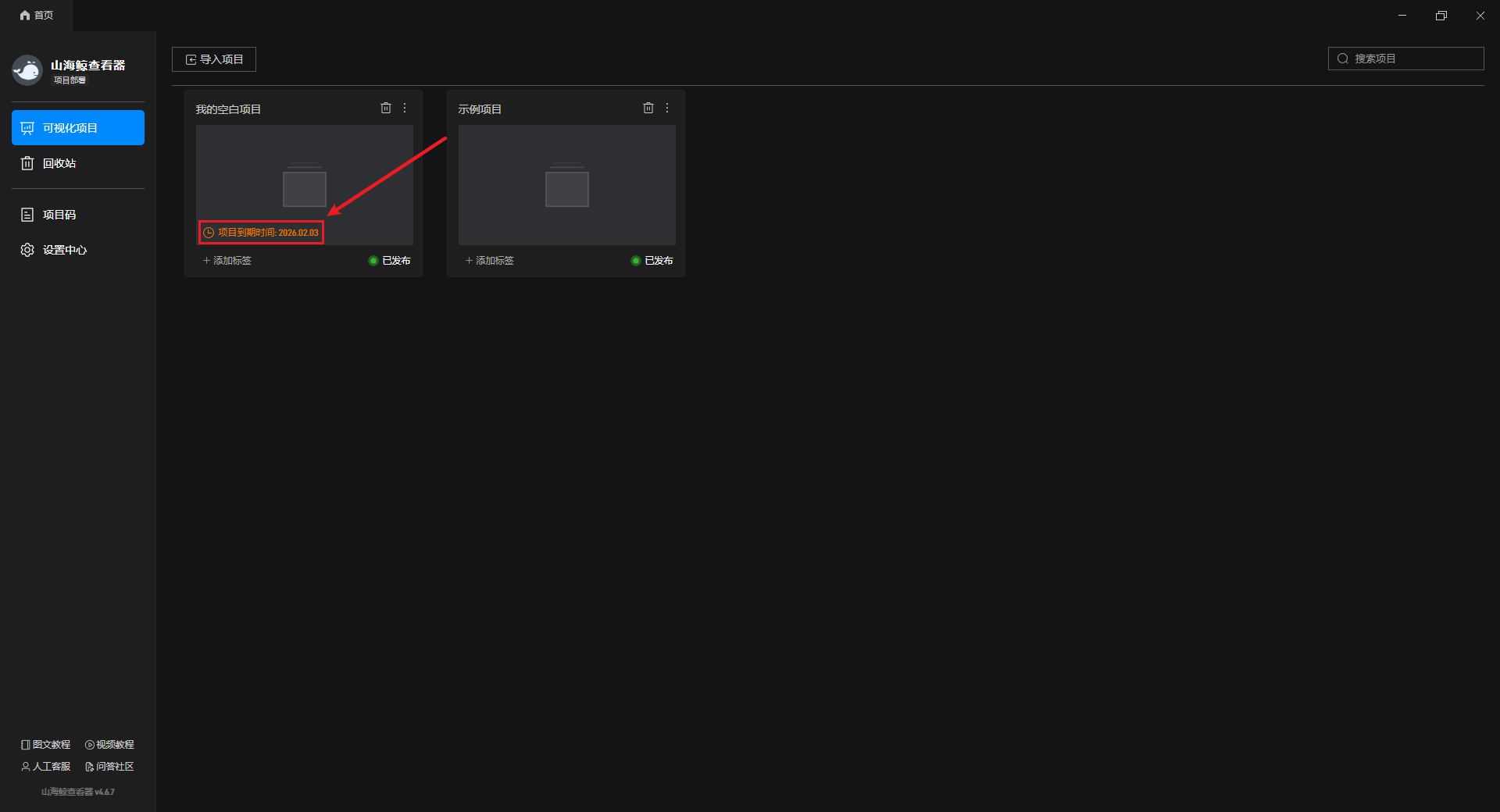Screen dimensions: 1500x812
Task: Delete the 我的空白项目 project via trash icon
Action: [386, 109]
